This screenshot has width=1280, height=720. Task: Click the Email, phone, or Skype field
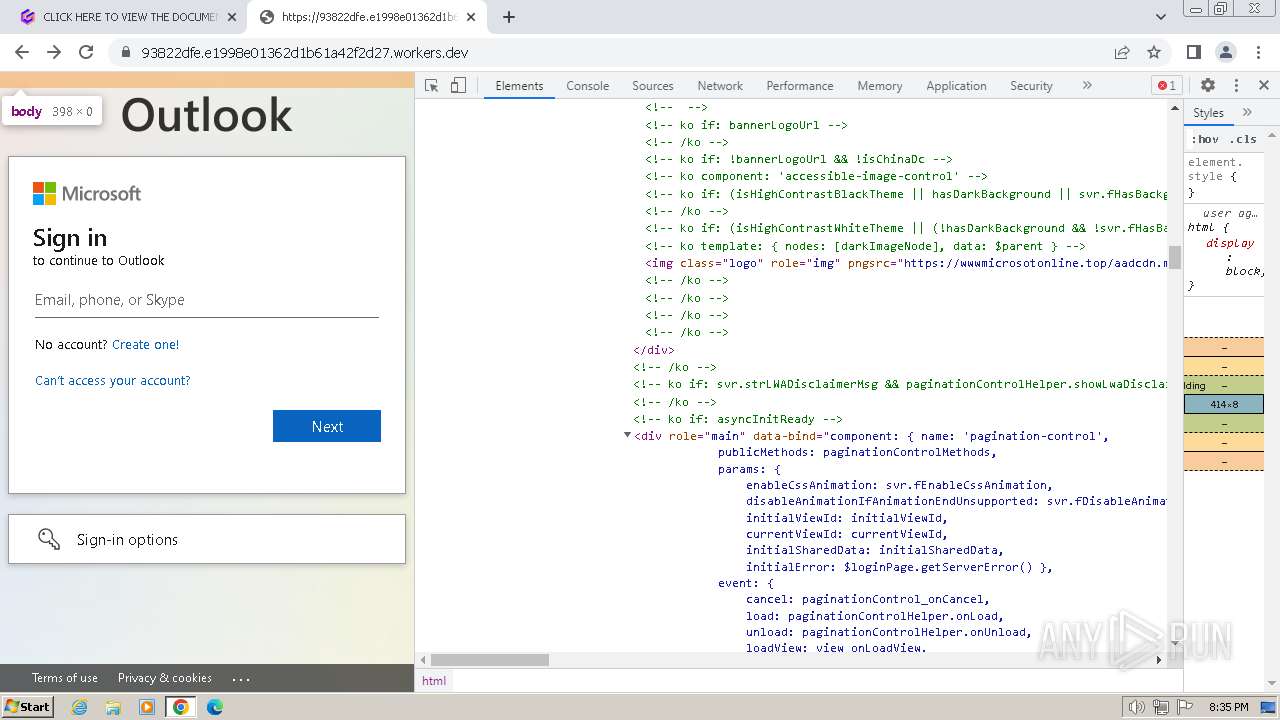[x=207, y=300]
